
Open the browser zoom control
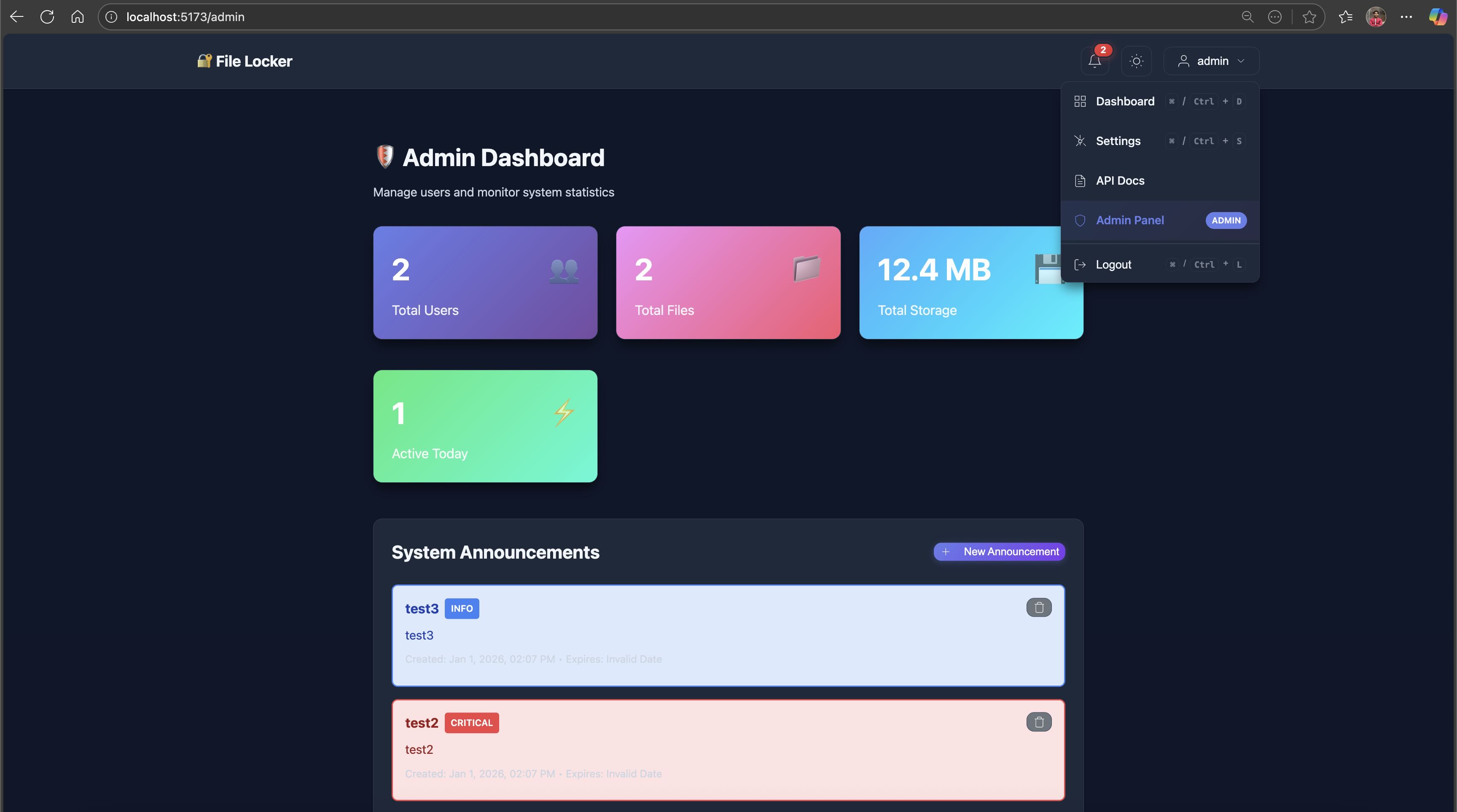pyautogui.click(x=1247, y=17)
